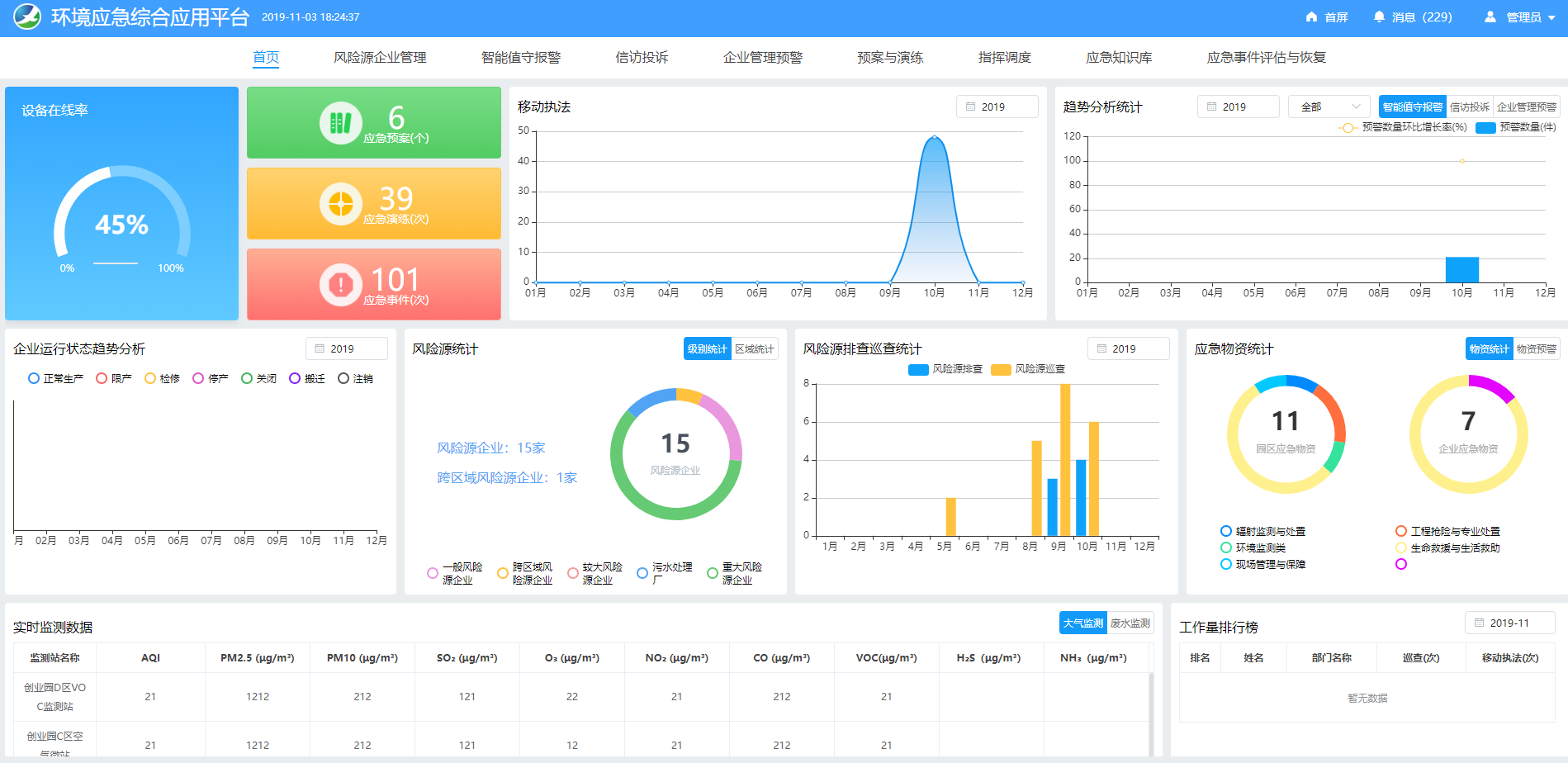
Task: Toggle 生命救援与生活救助 legend item
Action: coord(1448,547)
